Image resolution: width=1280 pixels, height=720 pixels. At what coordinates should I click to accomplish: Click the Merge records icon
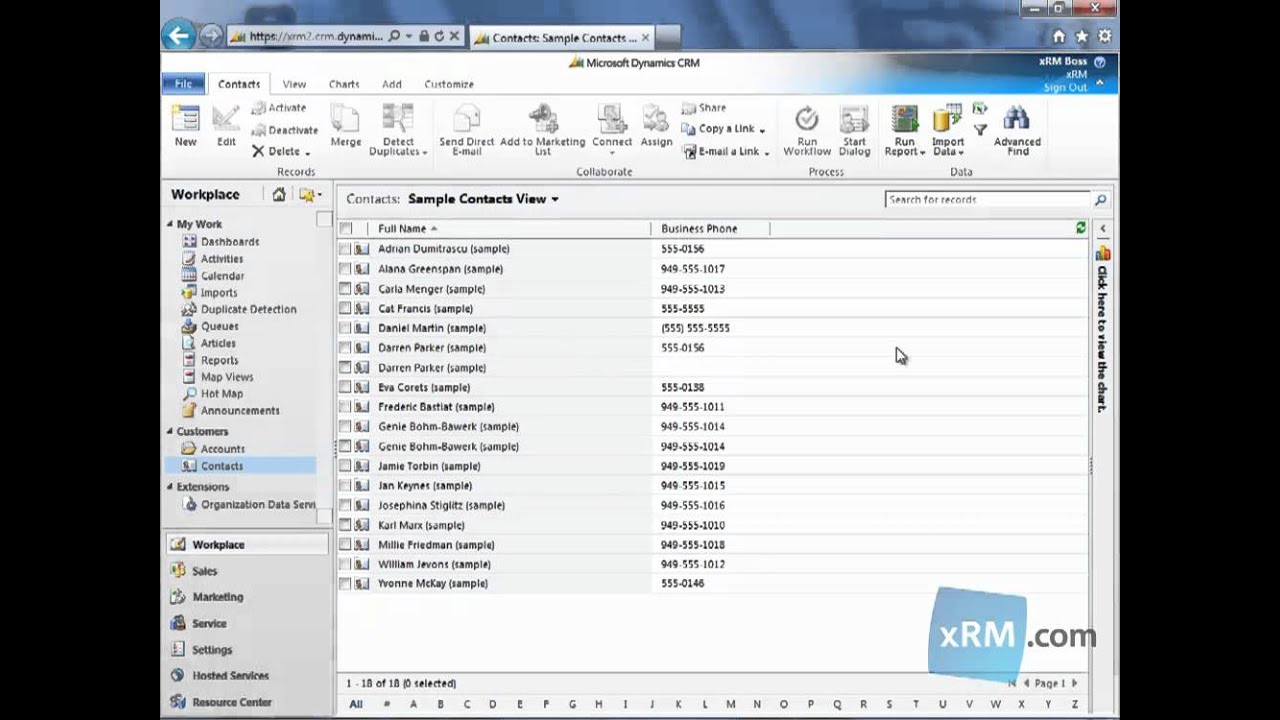(345, 120)
